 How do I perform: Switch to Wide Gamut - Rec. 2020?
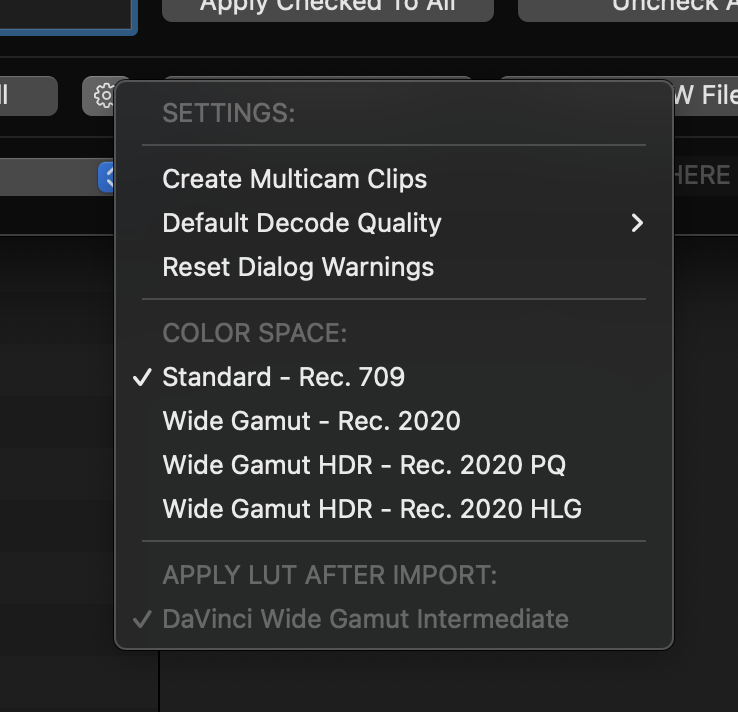[x=311, y=421]
